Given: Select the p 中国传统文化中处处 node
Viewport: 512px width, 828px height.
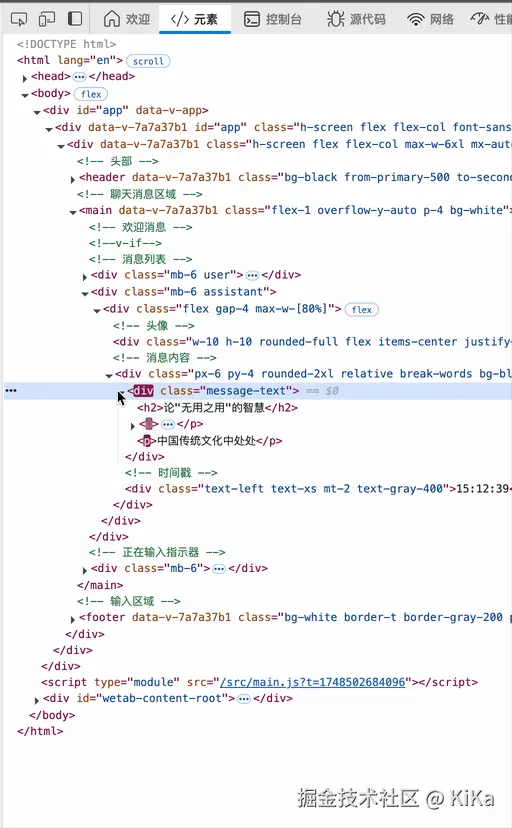Looking at the screenshot, I should [210, 440].
